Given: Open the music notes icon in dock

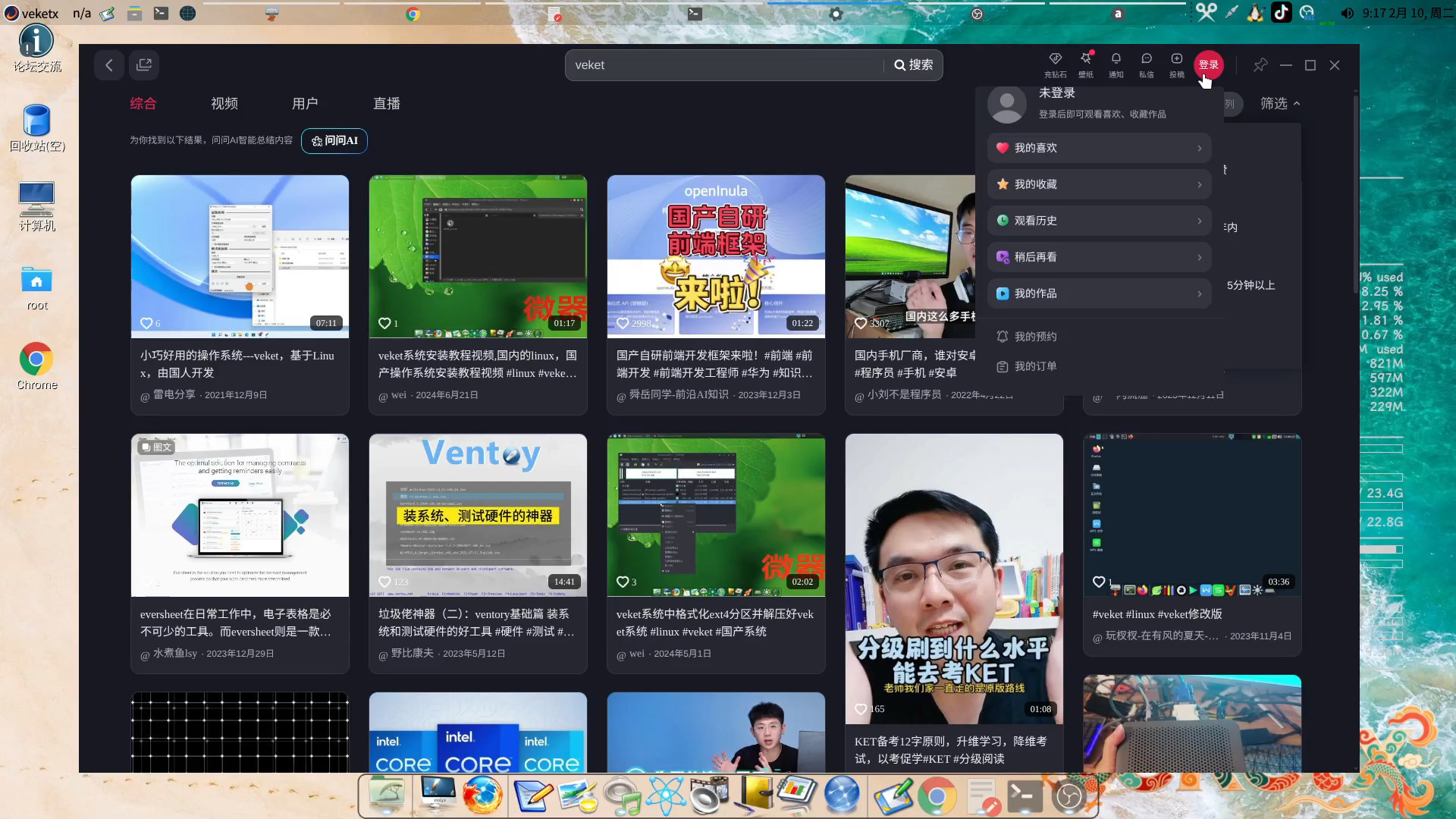Looking at the screenshot, I should pyautogui.click(x=623, y=795).
